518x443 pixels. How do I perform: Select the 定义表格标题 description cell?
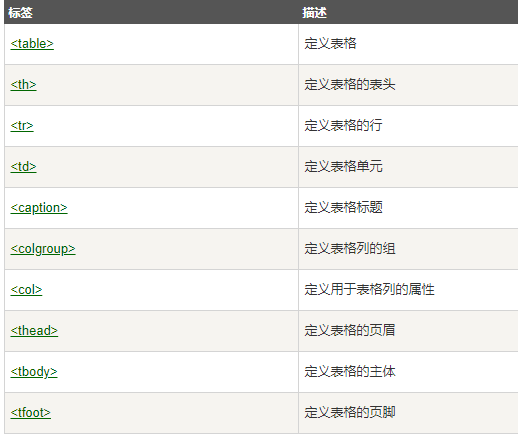(408, 208)
